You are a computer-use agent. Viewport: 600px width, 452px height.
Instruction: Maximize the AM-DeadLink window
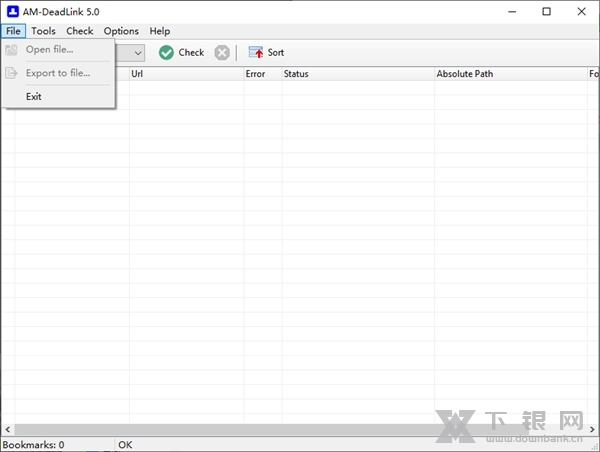pos(546,11)
